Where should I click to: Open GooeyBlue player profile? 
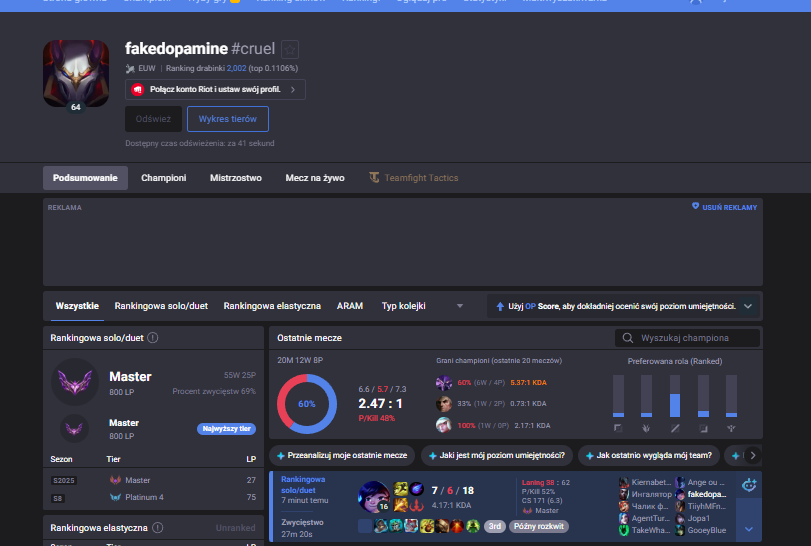pos(707,530)
